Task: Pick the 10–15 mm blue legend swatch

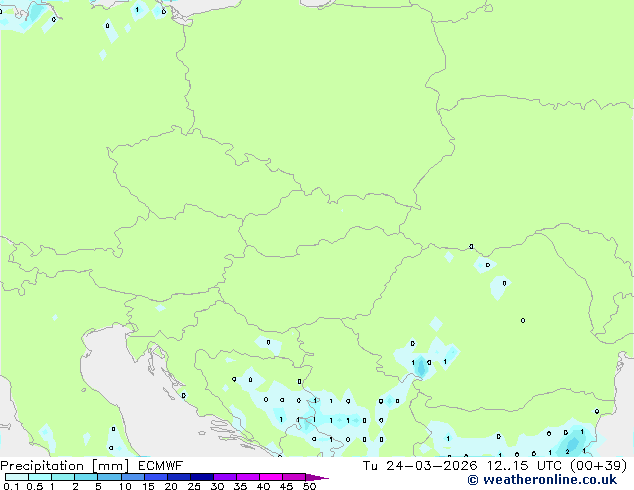Action: (132, 477)
